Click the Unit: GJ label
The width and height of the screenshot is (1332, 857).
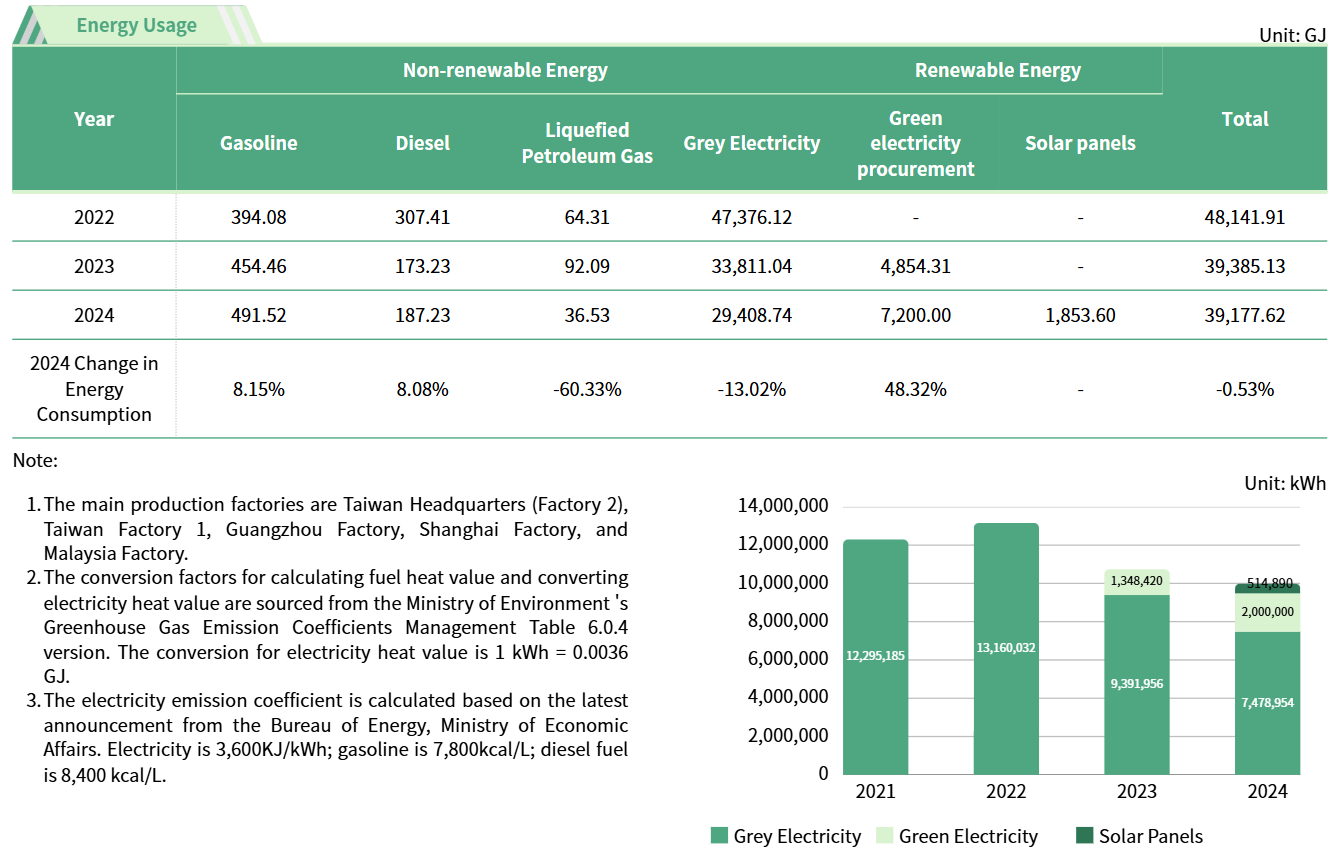click(x=1293, y=33)
